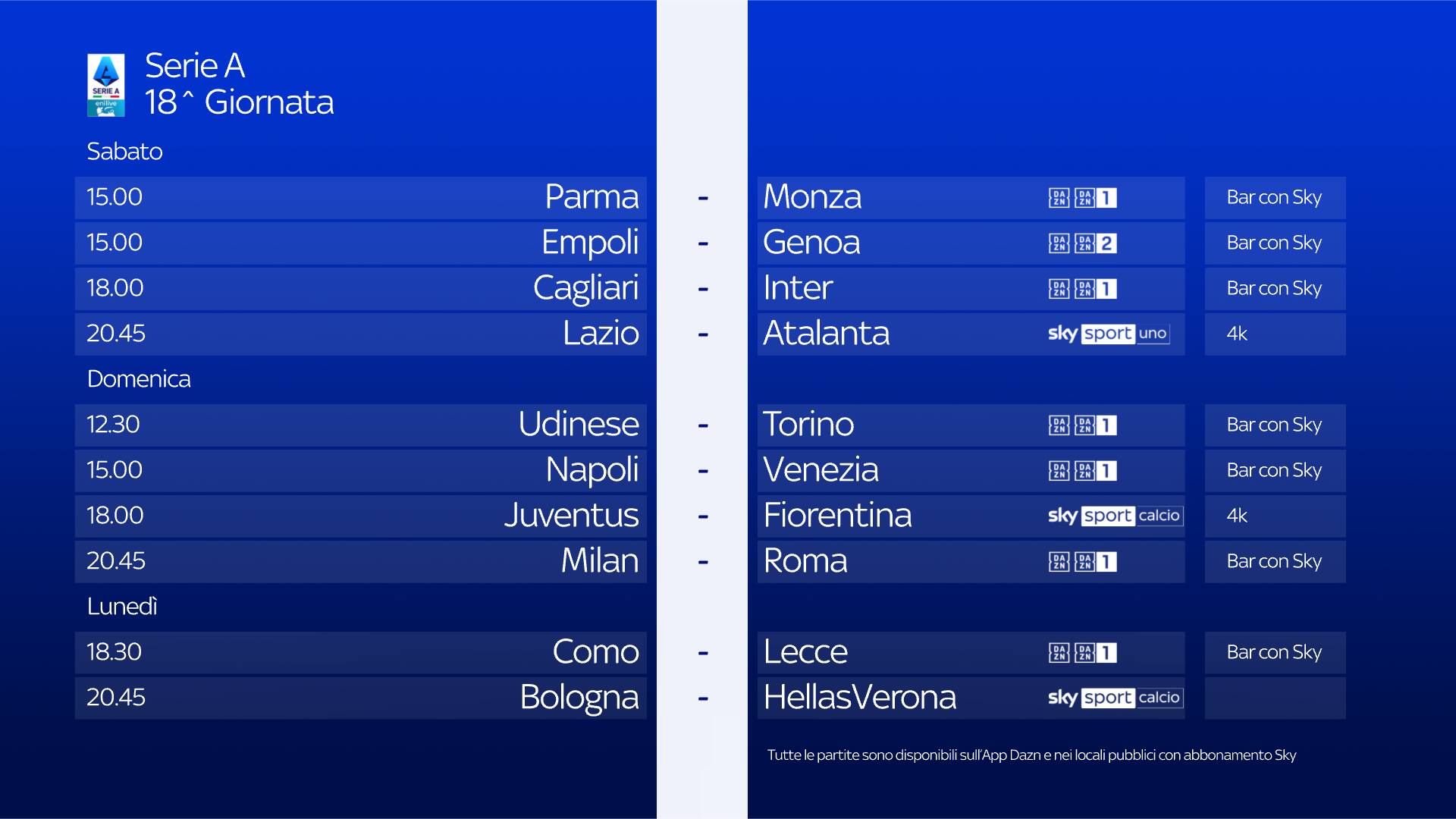Click the DAZN 1 logo beside Monza
The image size is (1456, 819).
pyautogui.click(x=1083, y=198)
